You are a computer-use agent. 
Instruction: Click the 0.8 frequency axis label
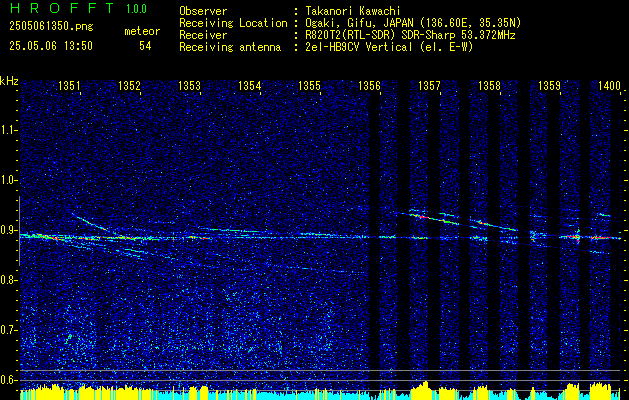pos(9,280)
